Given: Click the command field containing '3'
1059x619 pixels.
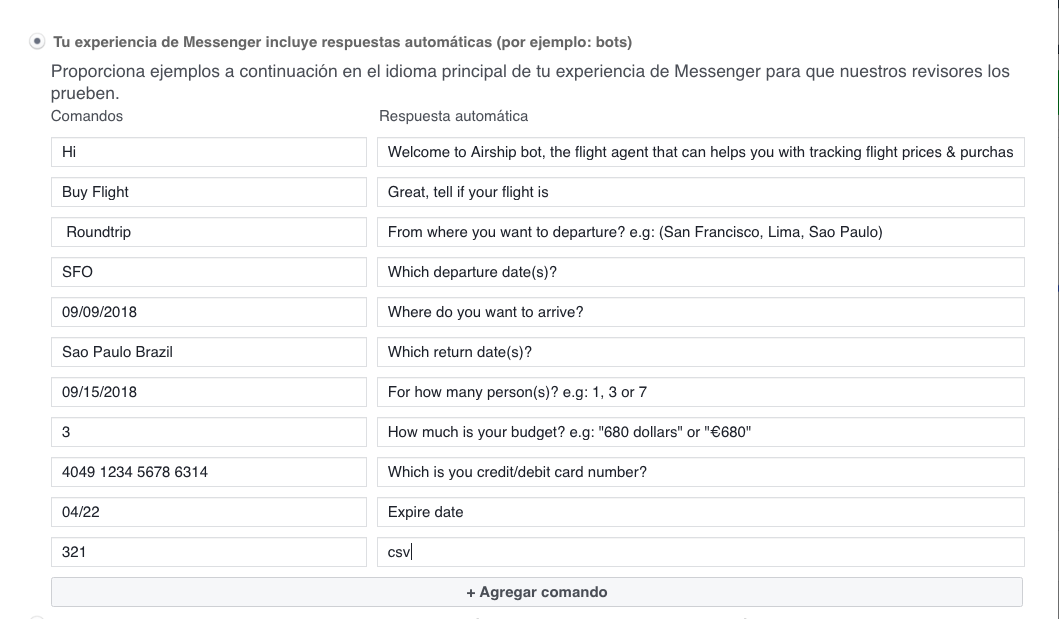Looking at the screenshot, I should [209, 432].
